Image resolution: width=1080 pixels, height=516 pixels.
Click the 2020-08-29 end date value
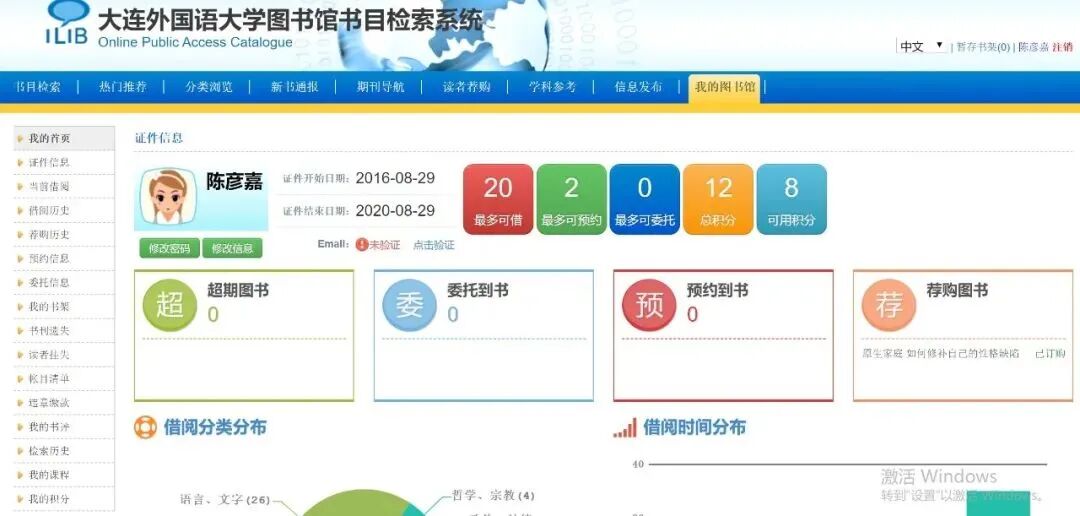tap(395, 210)
